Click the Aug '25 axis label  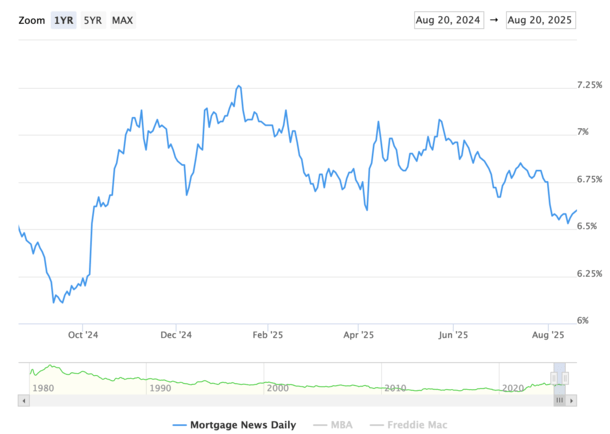(548, 335)
